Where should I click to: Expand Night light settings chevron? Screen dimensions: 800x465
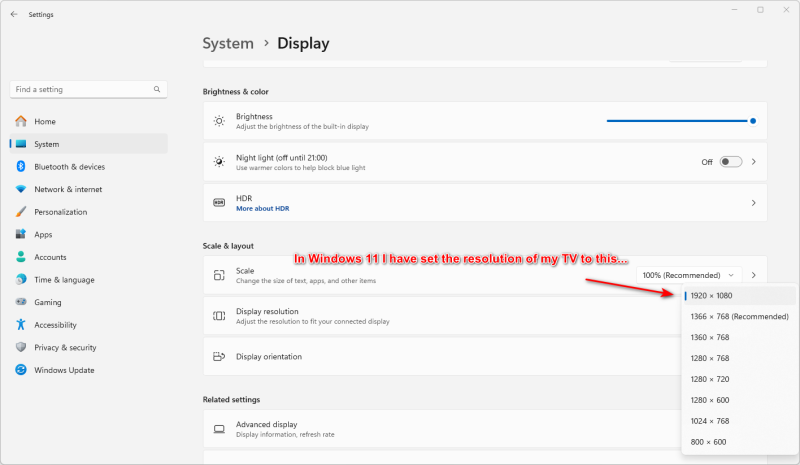[754, 162]
